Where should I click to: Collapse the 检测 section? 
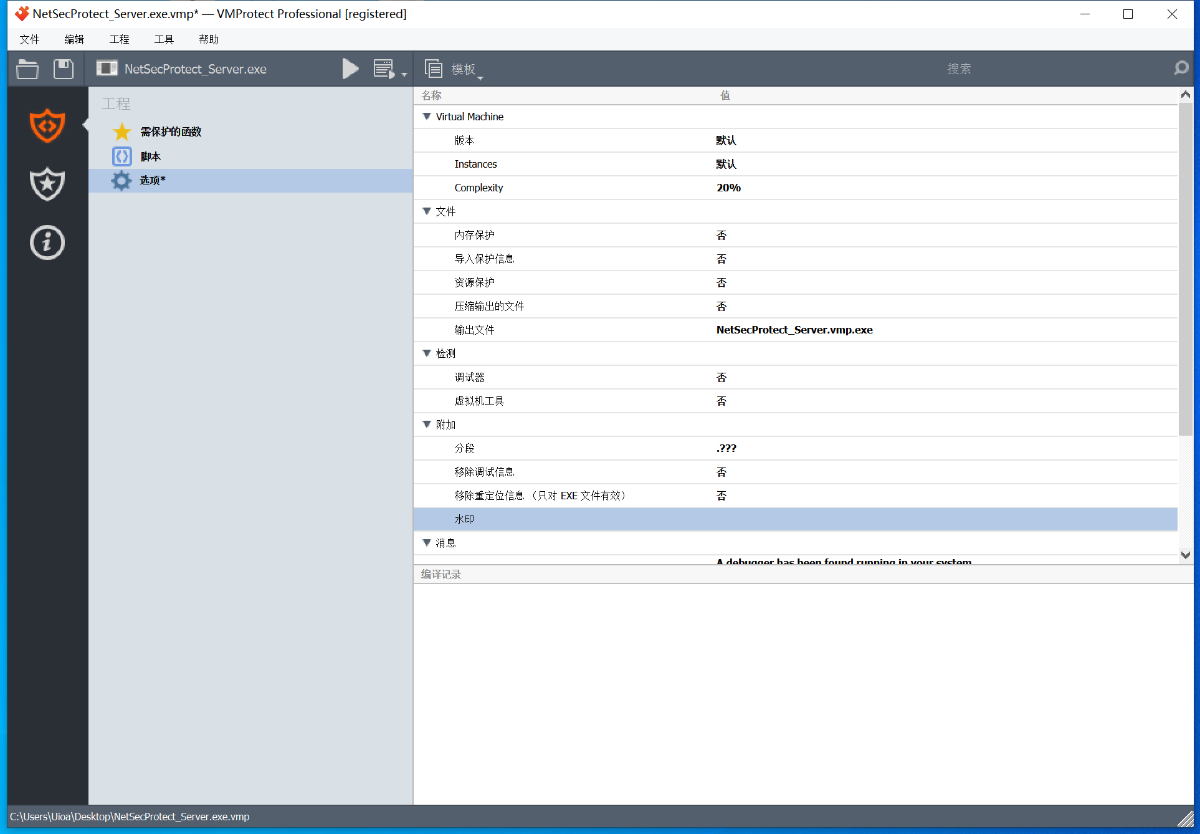[x=427, y=354]
